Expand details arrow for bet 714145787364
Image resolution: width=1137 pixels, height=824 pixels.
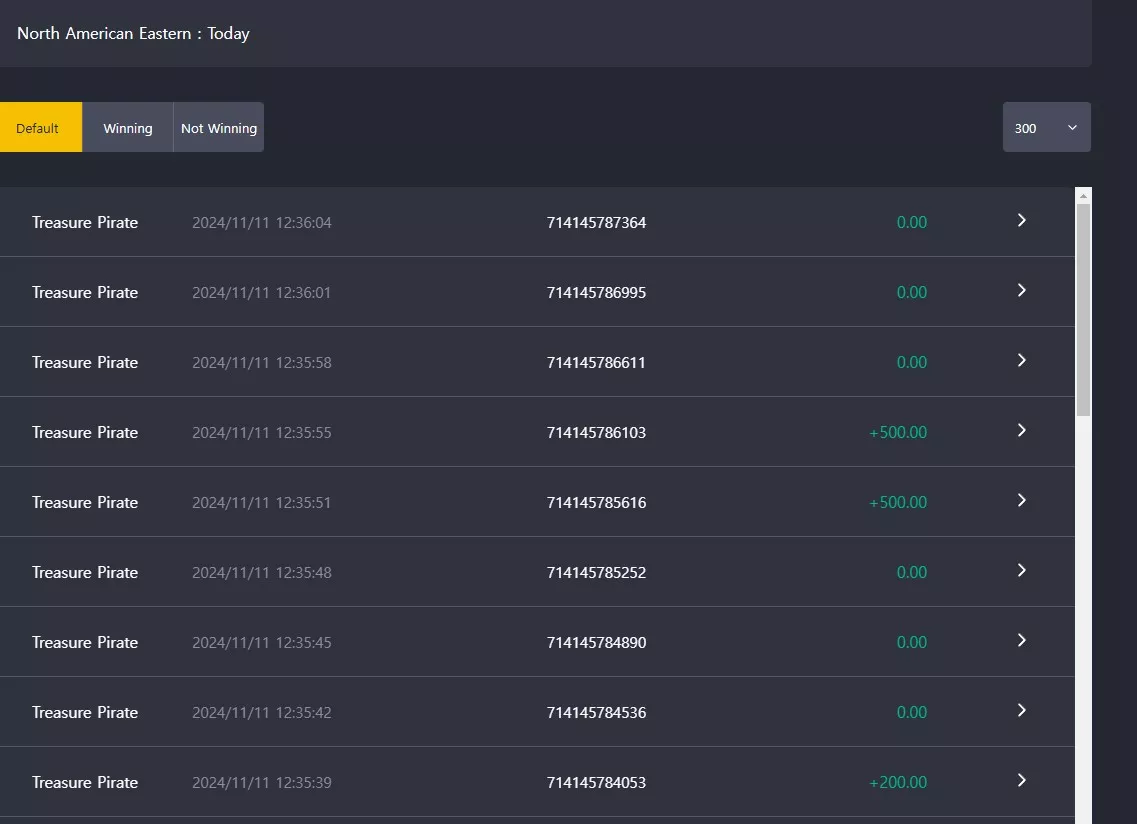click(x=1022, y=221)
